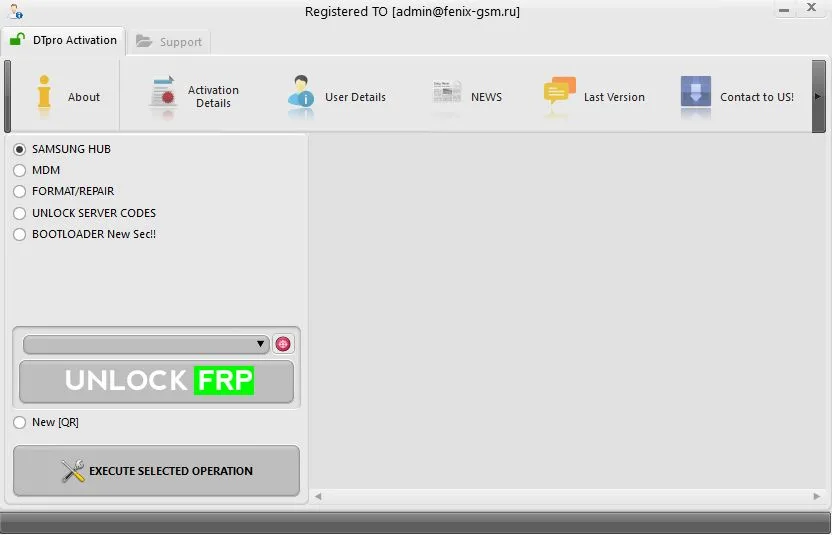Enable the New [QR] radio option
Image resolution: width=832 pixels, height=535 pixels.
(20, 422)
